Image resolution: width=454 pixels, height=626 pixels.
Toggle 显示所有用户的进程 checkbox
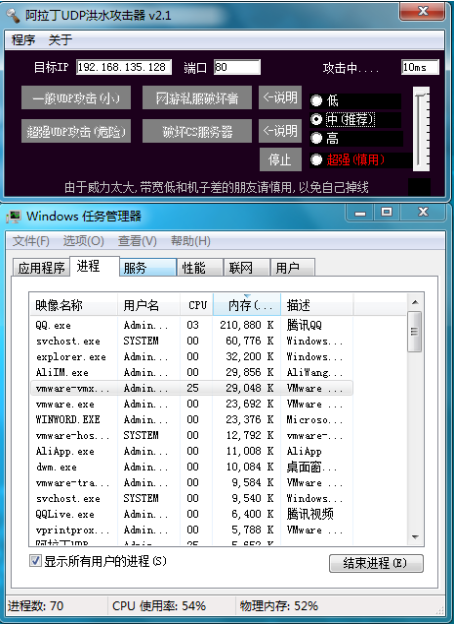pos(35,561)
